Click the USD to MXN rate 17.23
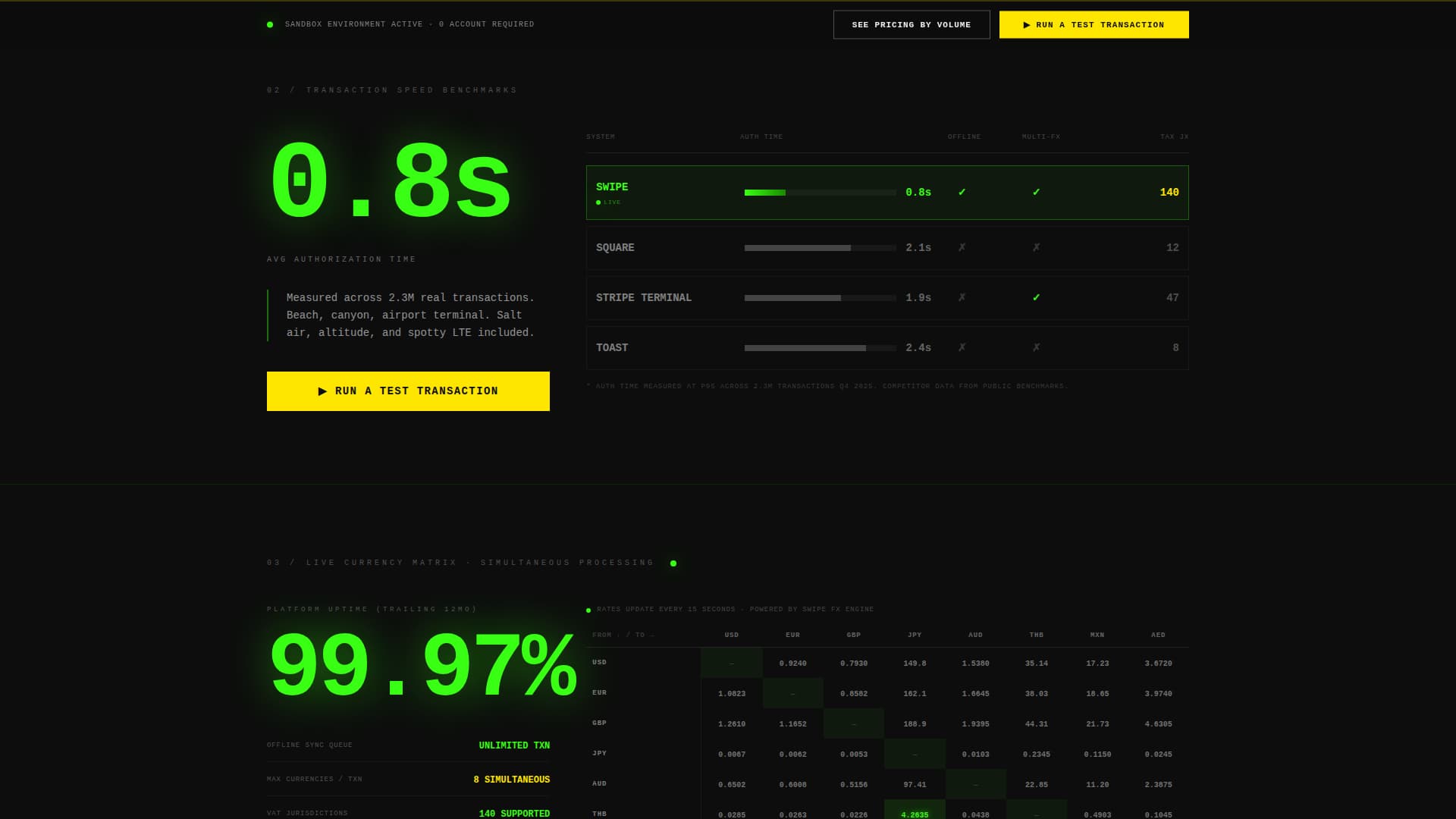The width and height of the screenshot is (1456, 819). coord(1097,664)
